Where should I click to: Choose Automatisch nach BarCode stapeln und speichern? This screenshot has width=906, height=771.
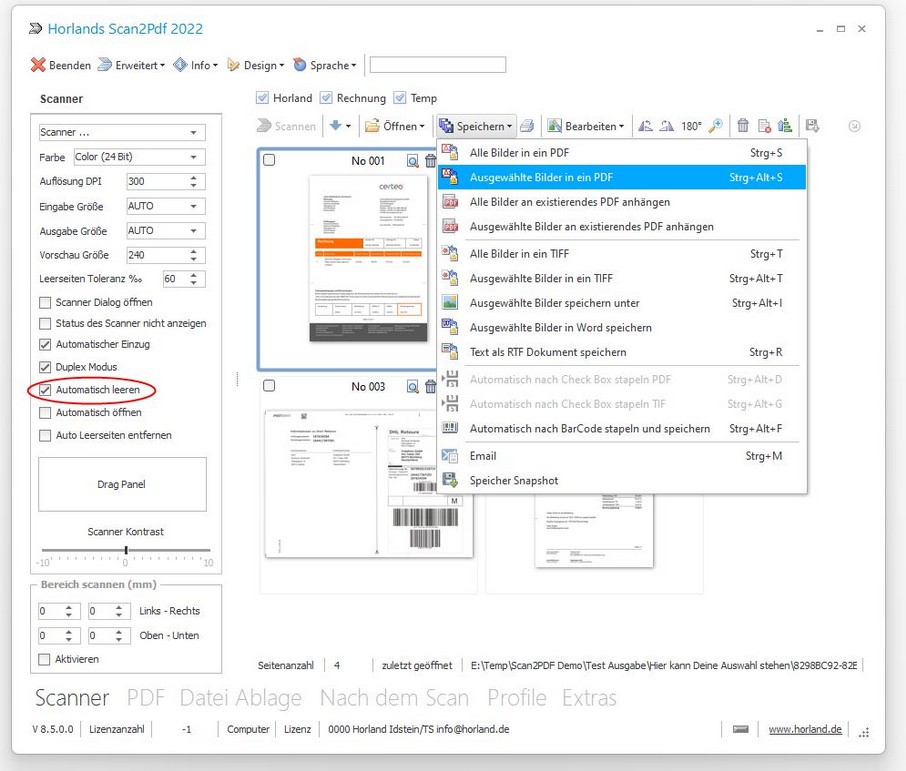pos(622,429)
